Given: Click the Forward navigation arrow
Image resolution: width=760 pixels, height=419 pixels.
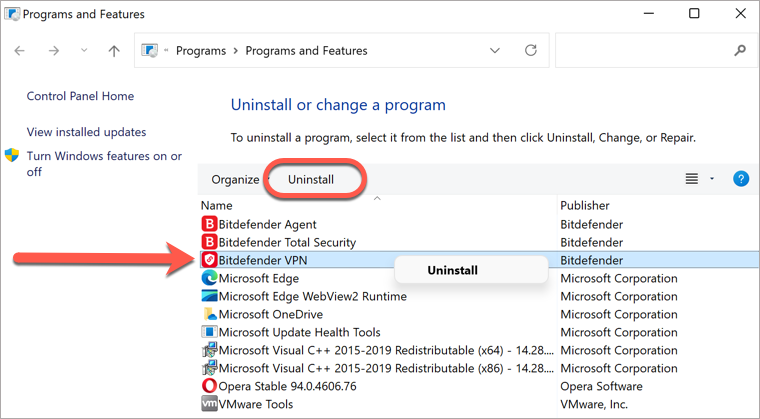Looking at the screenshot, I should click(x=54, y=50).
